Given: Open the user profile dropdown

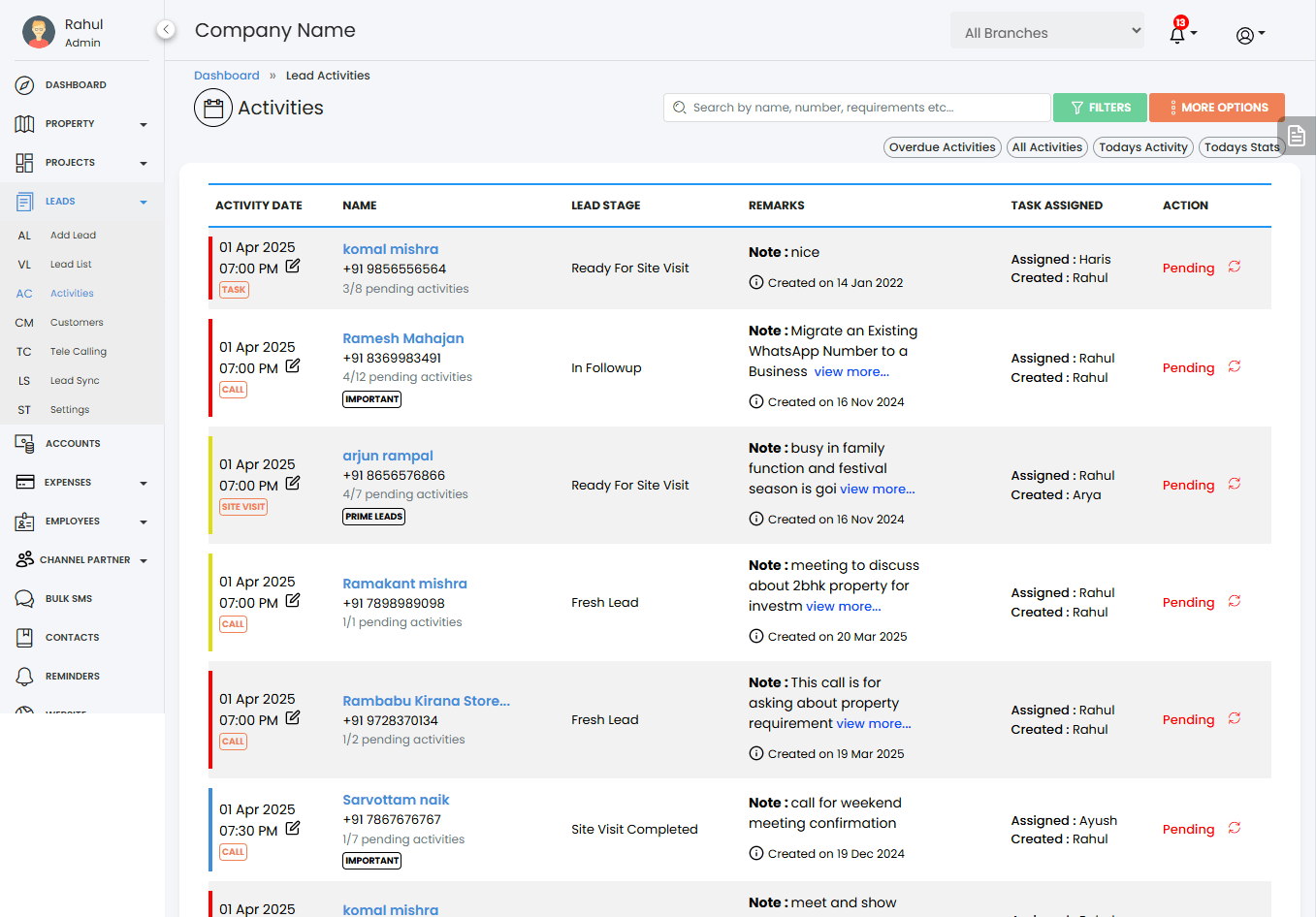Looking at the screenshot, I should 1250,35.
